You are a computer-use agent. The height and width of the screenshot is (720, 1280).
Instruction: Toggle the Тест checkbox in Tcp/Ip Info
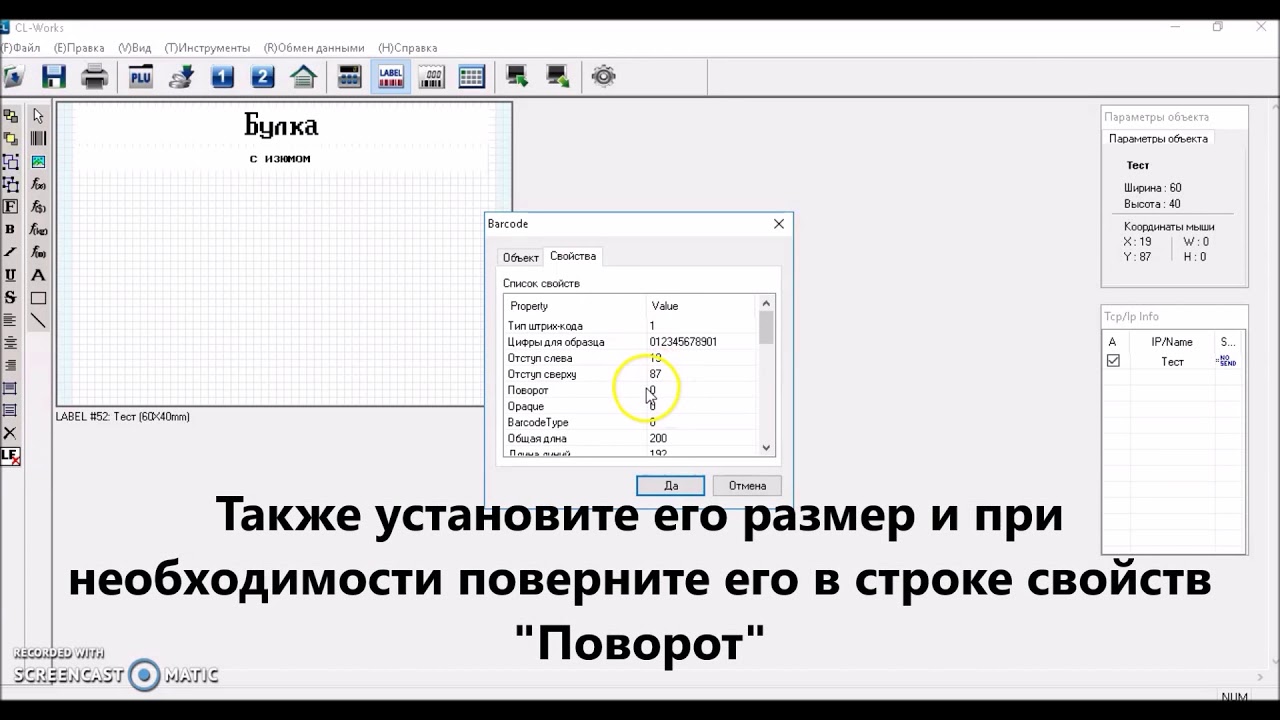(x=1113, y=361)
